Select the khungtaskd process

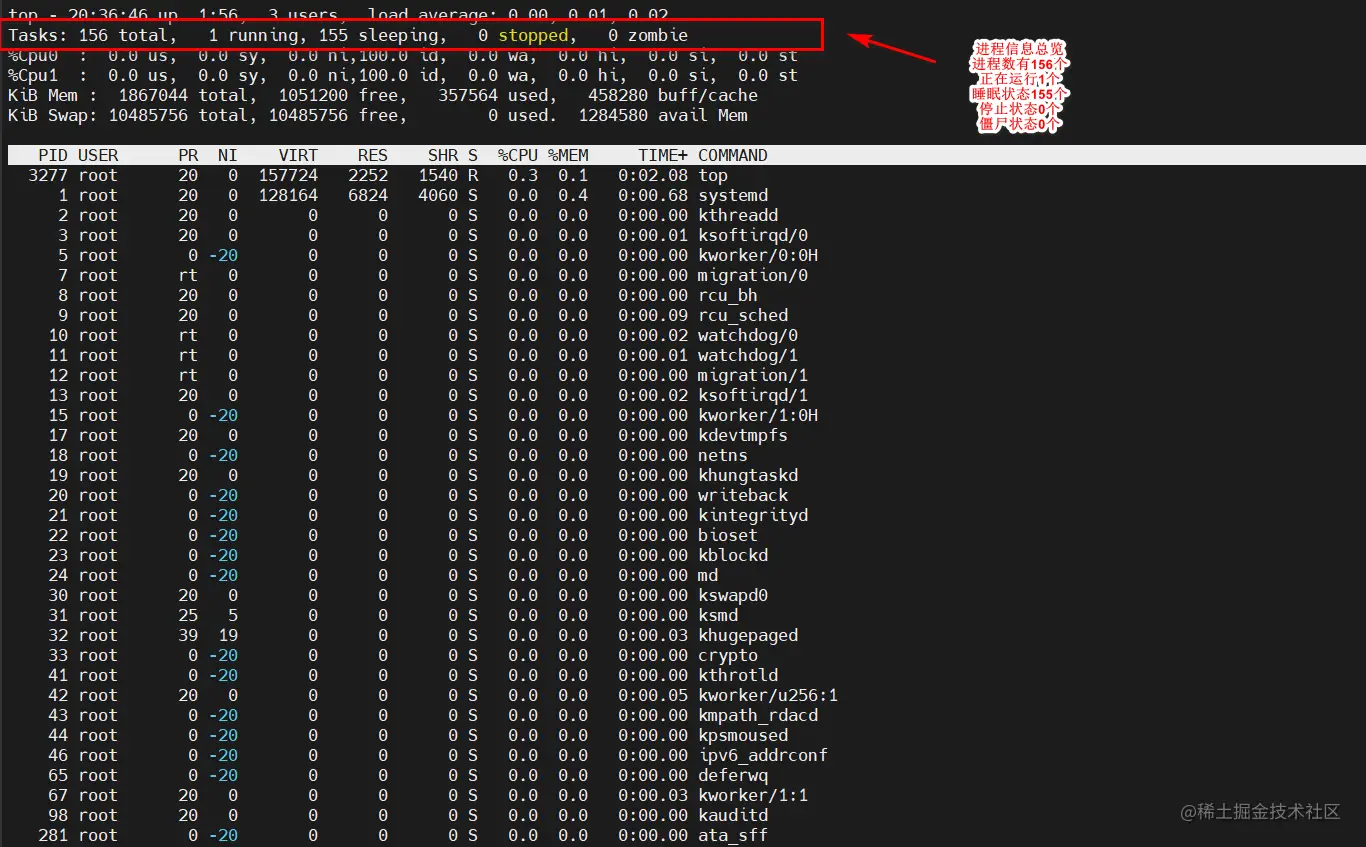click(x=748, y=475)
